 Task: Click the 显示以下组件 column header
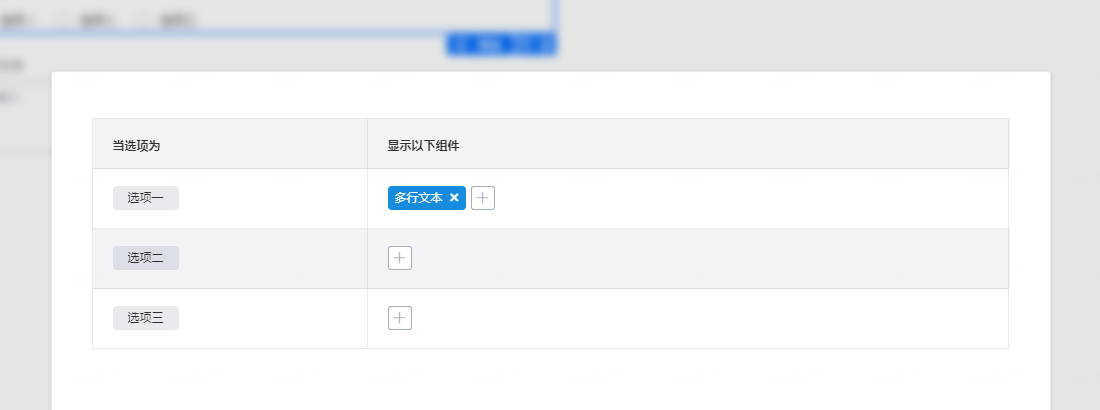[x=424, y=145]
